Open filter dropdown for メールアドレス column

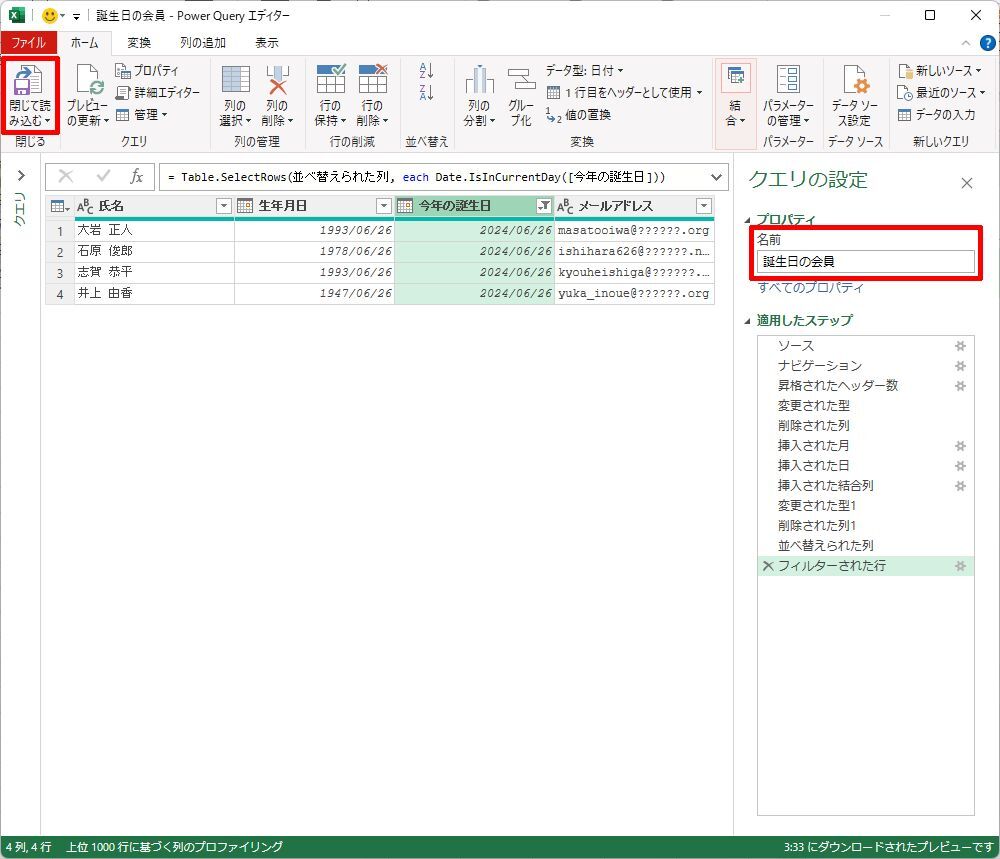[x=704, y=206]
